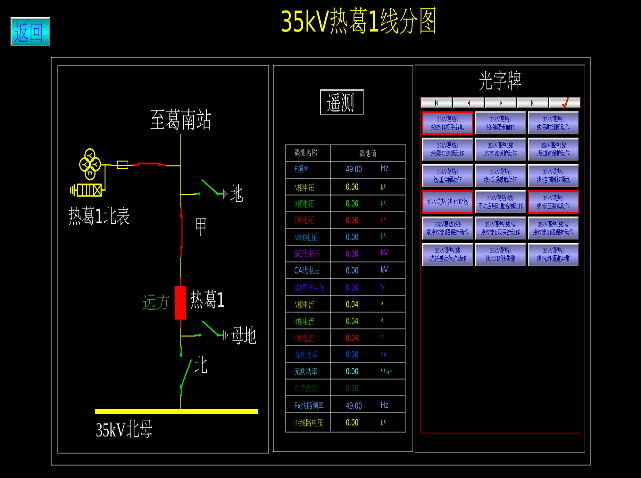Open middle alarm tile in first row
The width and height of the screenshot is (641, 478).
(x=500, y=123)
